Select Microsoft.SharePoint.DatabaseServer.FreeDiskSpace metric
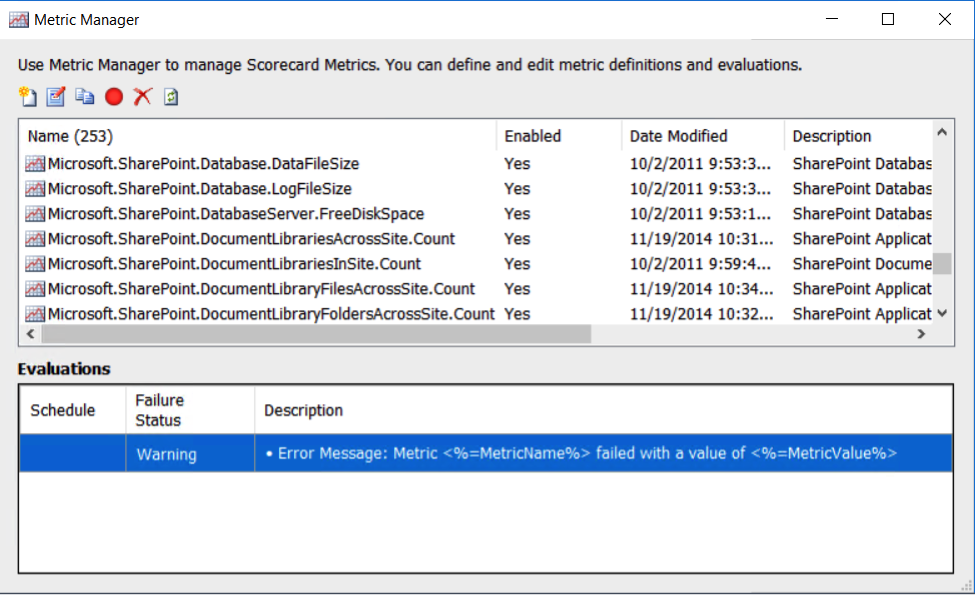The image size is (975, 595). [236, 214]
